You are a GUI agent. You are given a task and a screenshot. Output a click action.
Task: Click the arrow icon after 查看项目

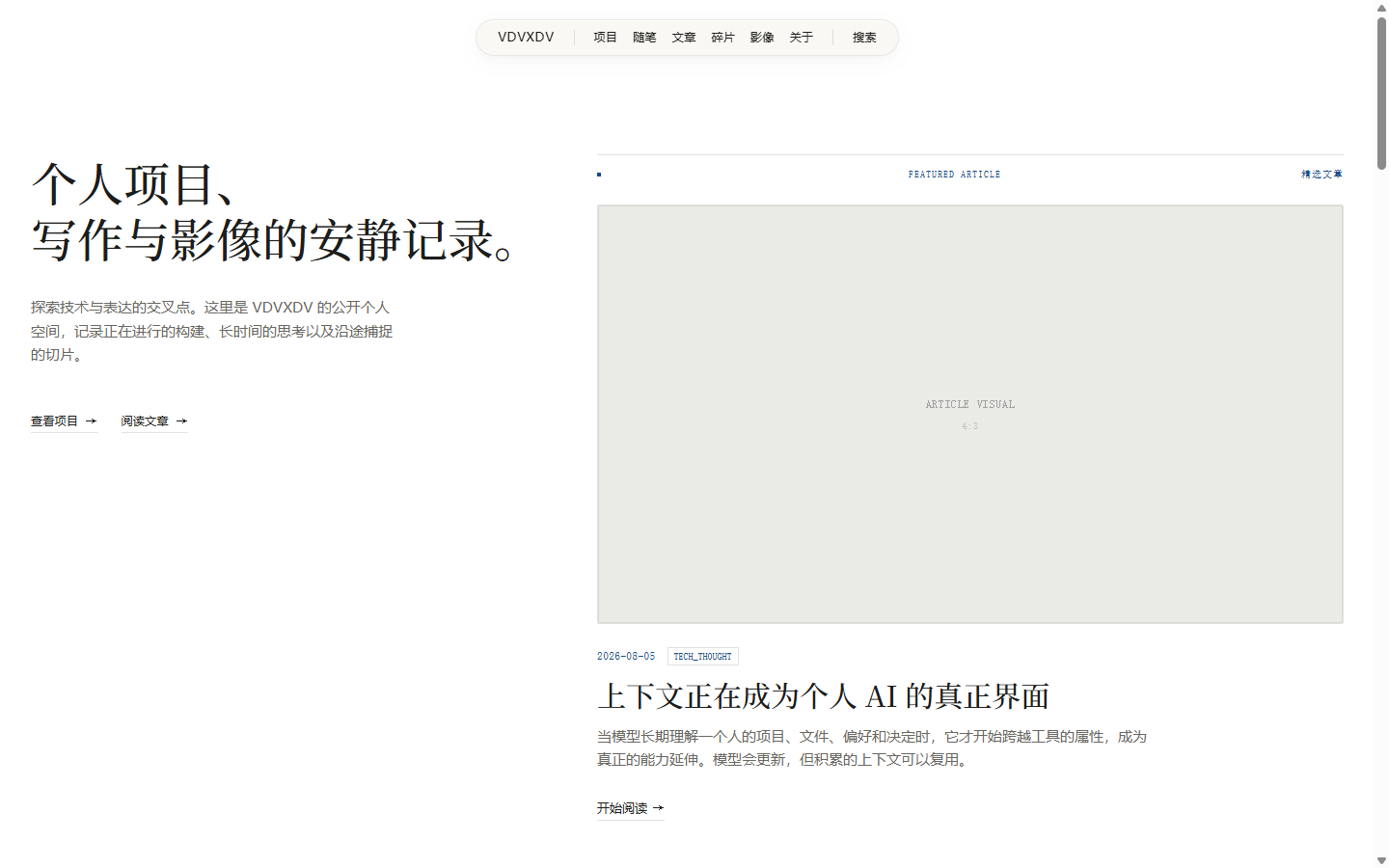click(x=91, y=421)
